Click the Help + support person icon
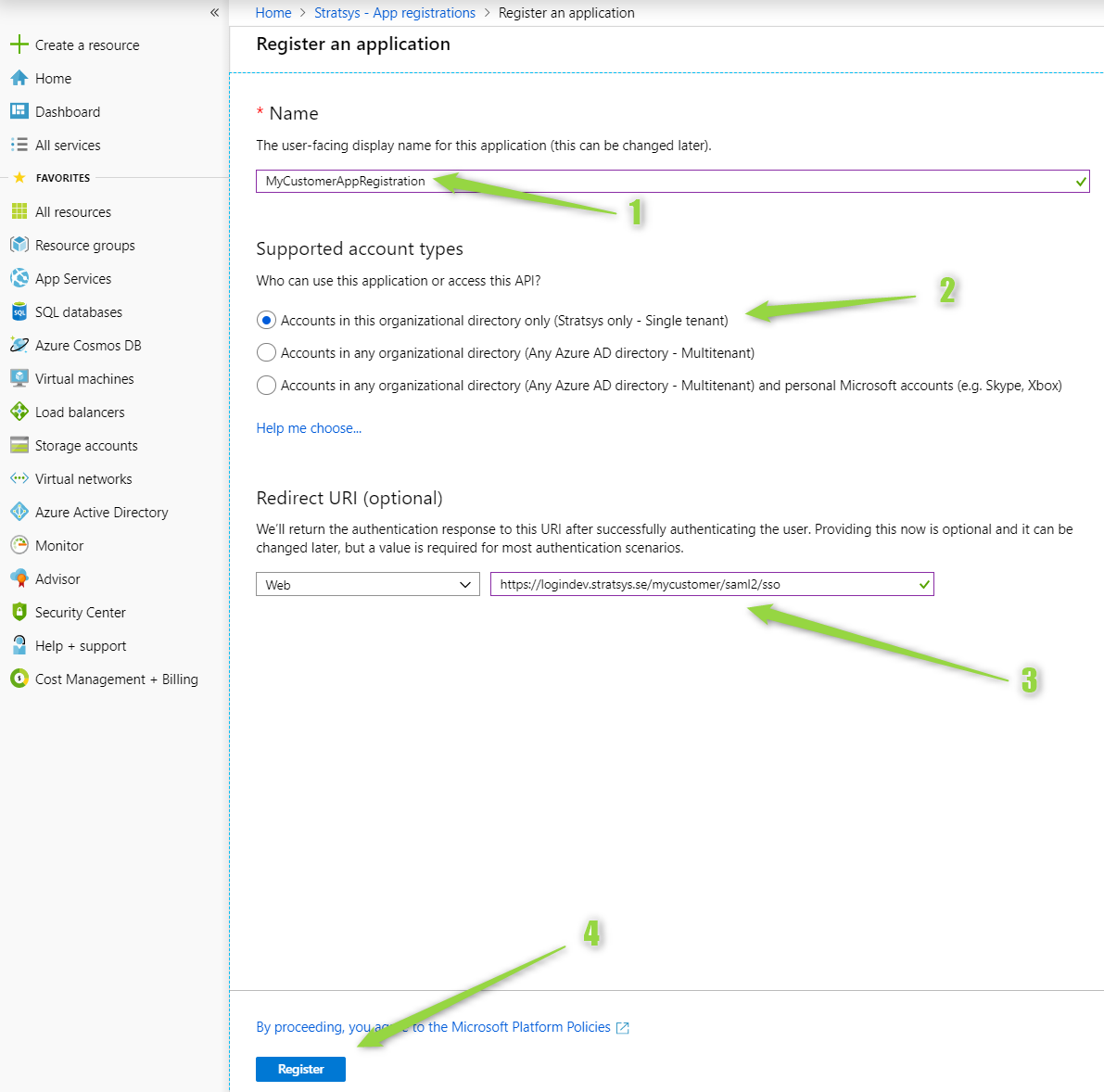 click(19, 645)
